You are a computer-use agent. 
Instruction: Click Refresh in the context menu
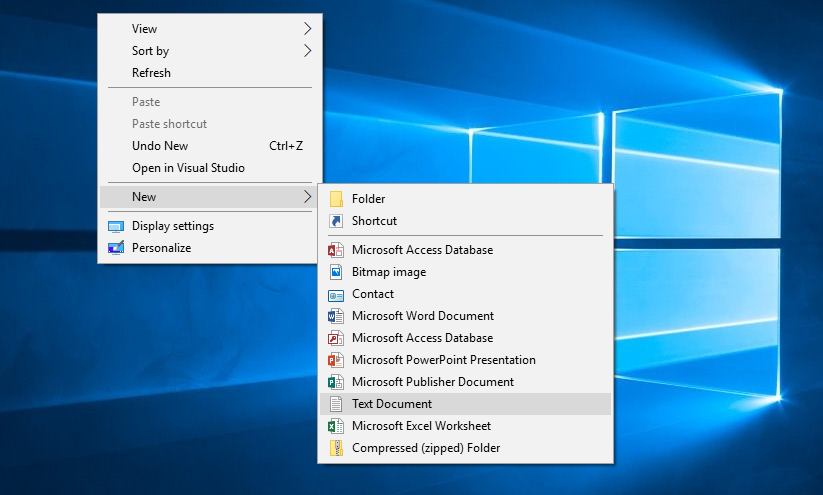151,73
